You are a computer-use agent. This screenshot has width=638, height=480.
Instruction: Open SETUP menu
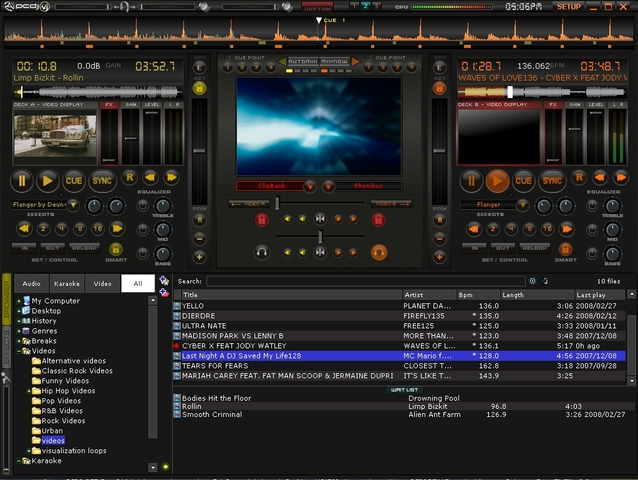pos(568,7)
